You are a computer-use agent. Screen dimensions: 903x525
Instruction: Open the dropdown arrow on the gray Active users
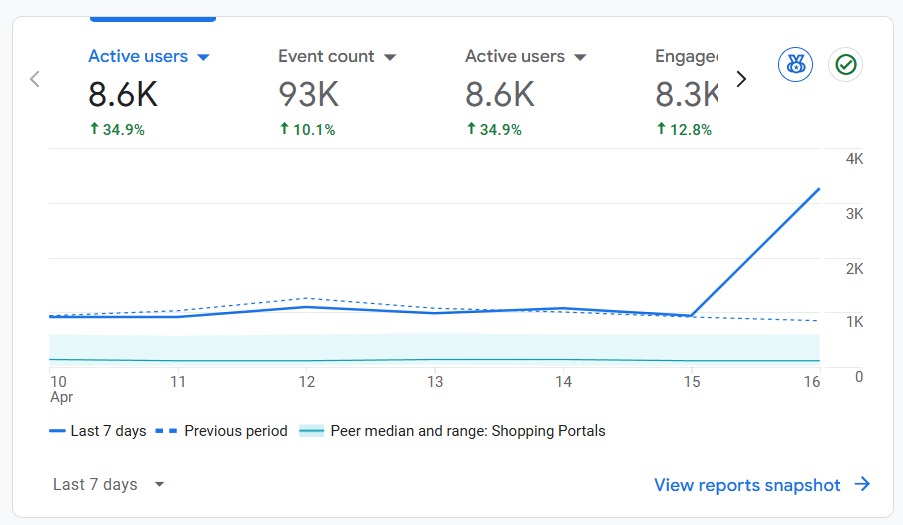(x=580, y=58)
